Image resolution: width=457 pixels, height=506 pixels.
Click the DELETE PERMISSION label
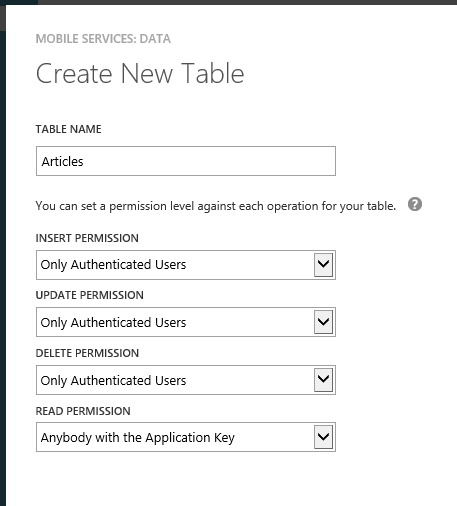87,353
